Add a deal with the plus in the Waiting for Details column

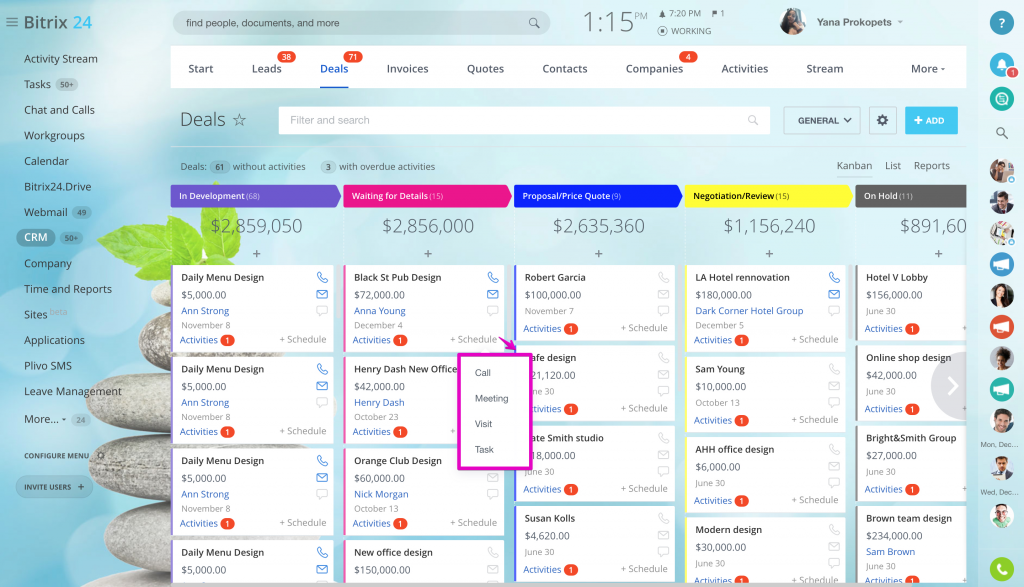[x=428, y=253]
